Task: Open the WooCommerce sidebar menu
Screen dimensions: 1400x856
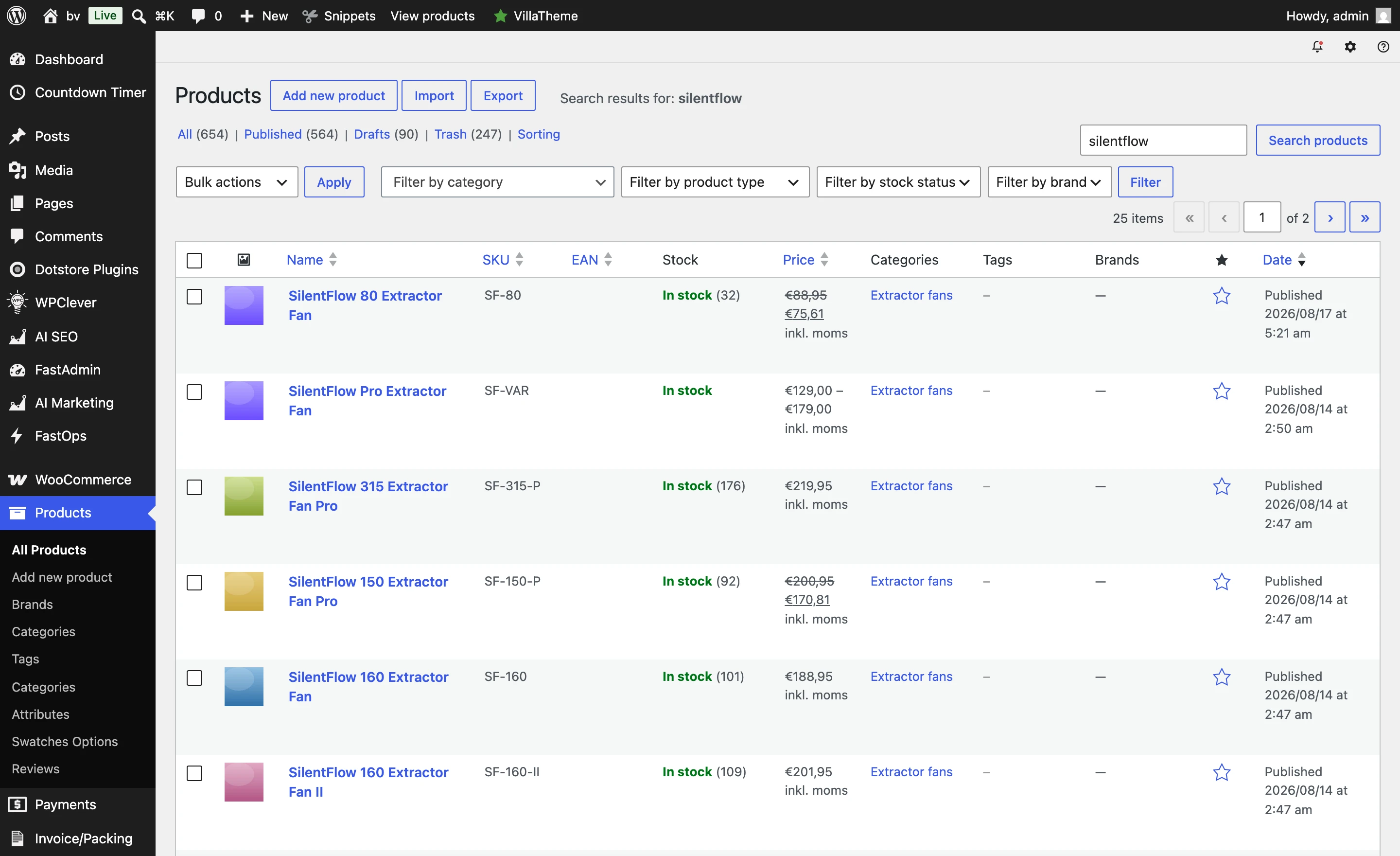Action: click(78, 480)
